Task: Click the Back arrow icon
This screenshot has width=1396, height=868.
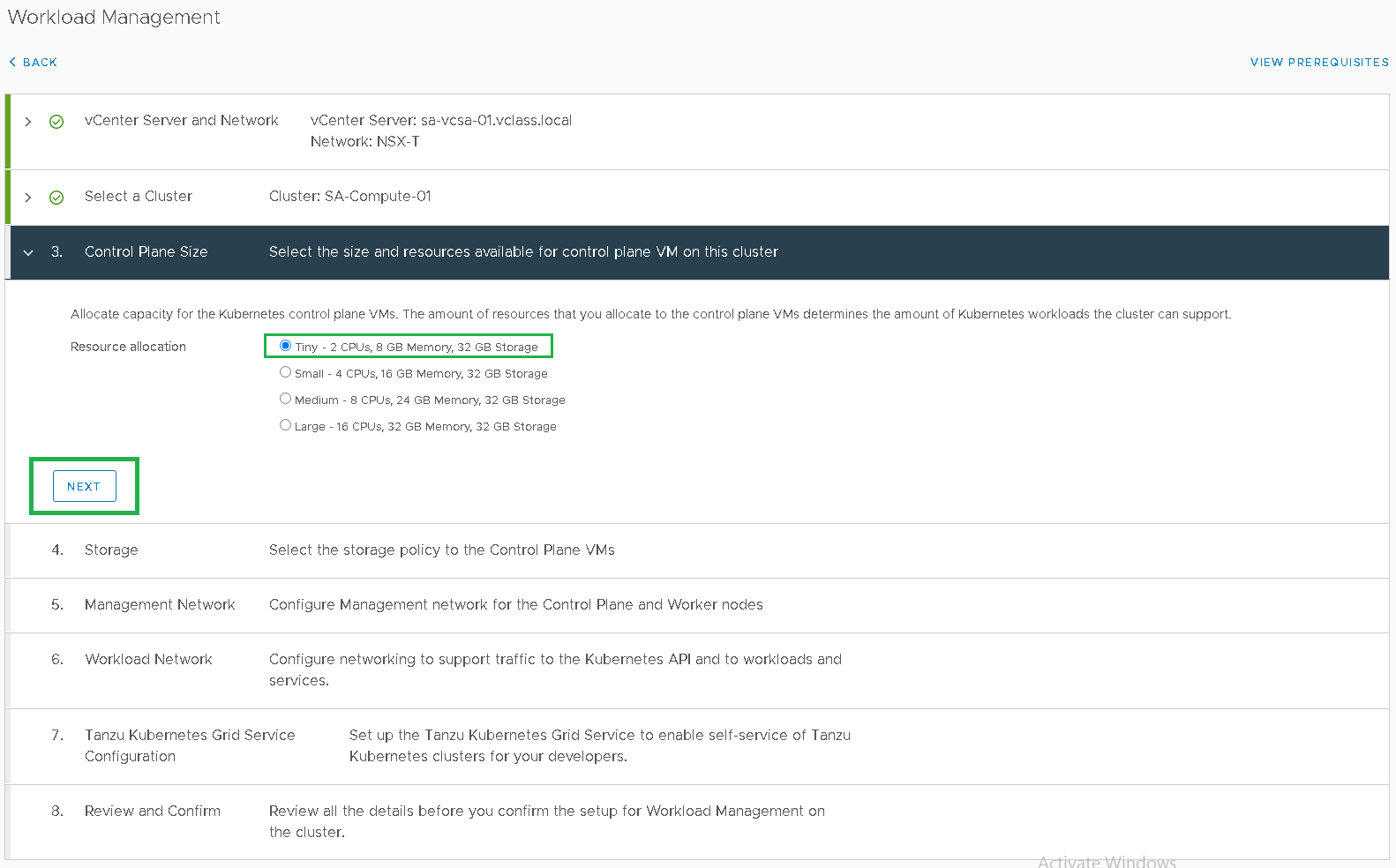Action: [x=12, y=62]
